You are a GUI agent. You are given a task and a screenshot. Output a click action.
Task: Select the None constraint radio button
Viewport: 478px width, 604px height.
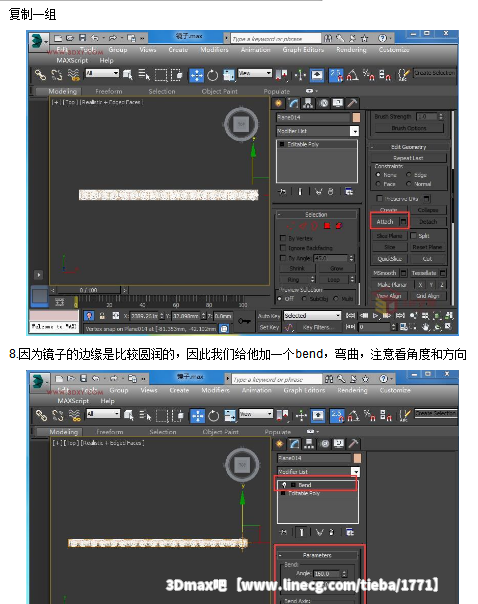pyautogui.click(x=378, y=175)
